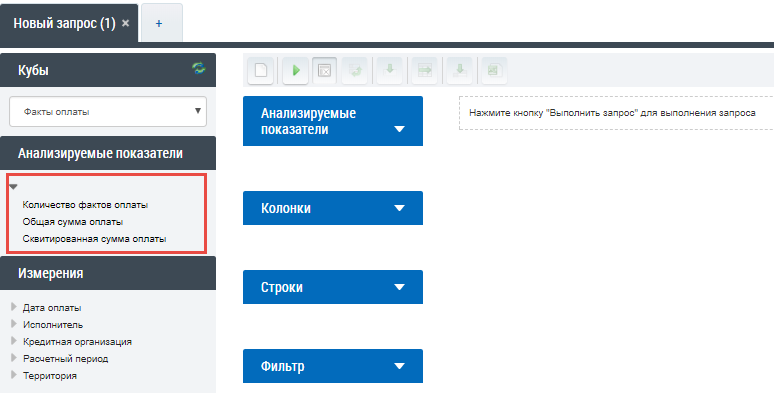Toggle hide-empty-cells table icon with X
Image resolution: width=774 pixels, height=403 pixels.
tap(324, 71)
